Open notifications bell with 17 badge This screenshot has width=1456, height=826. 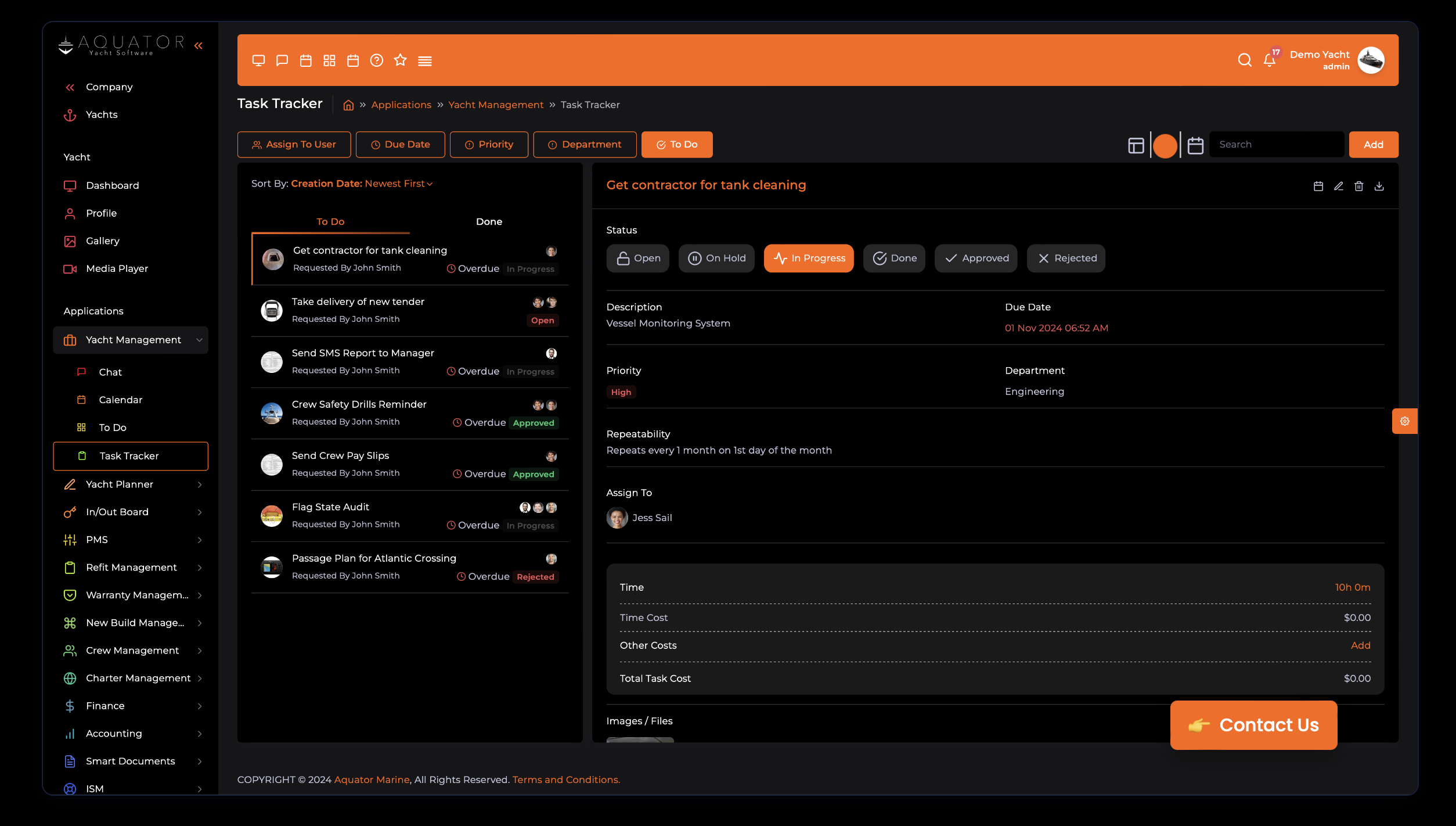click(x=1271, y=59)
